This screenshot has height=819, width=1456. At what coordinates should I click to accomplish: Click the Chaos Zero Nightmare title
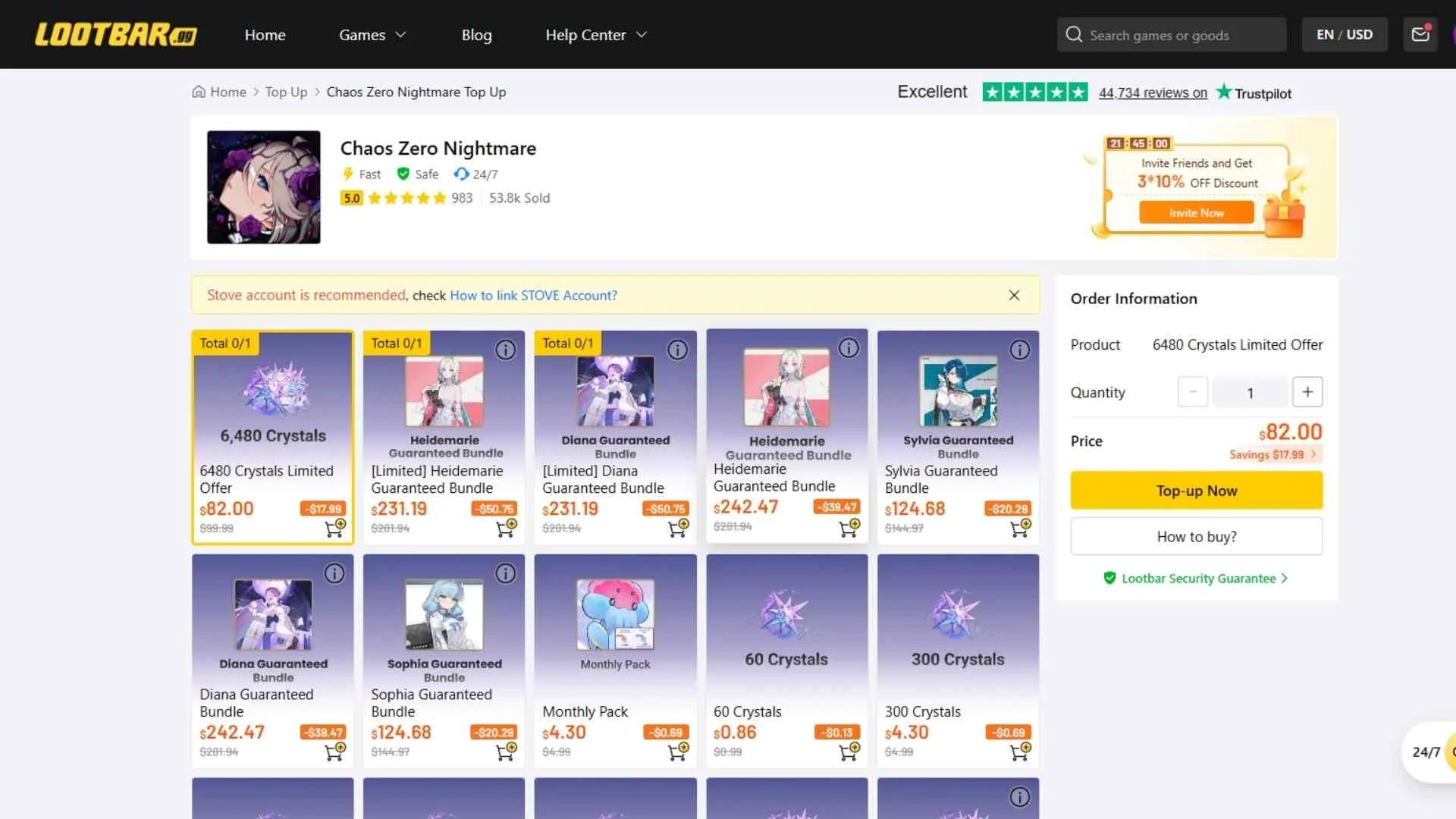pos(438,148)
